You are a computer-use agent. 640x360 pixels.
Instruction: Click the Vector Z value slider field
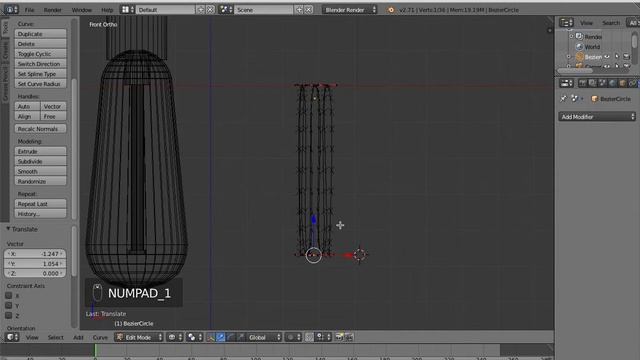(35, 273)
